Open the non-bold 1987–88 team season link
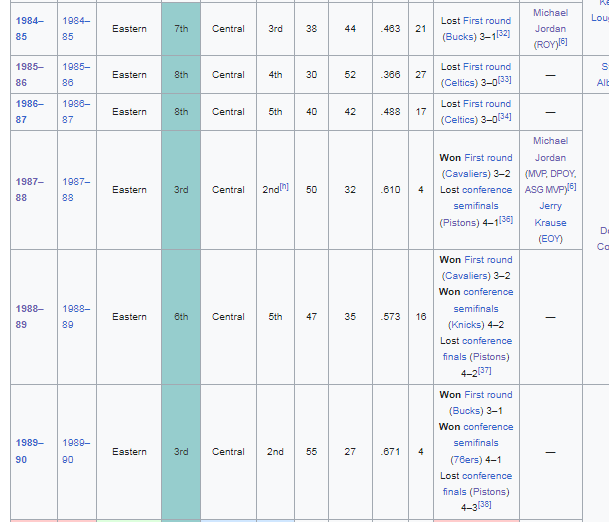 (76, 190)
